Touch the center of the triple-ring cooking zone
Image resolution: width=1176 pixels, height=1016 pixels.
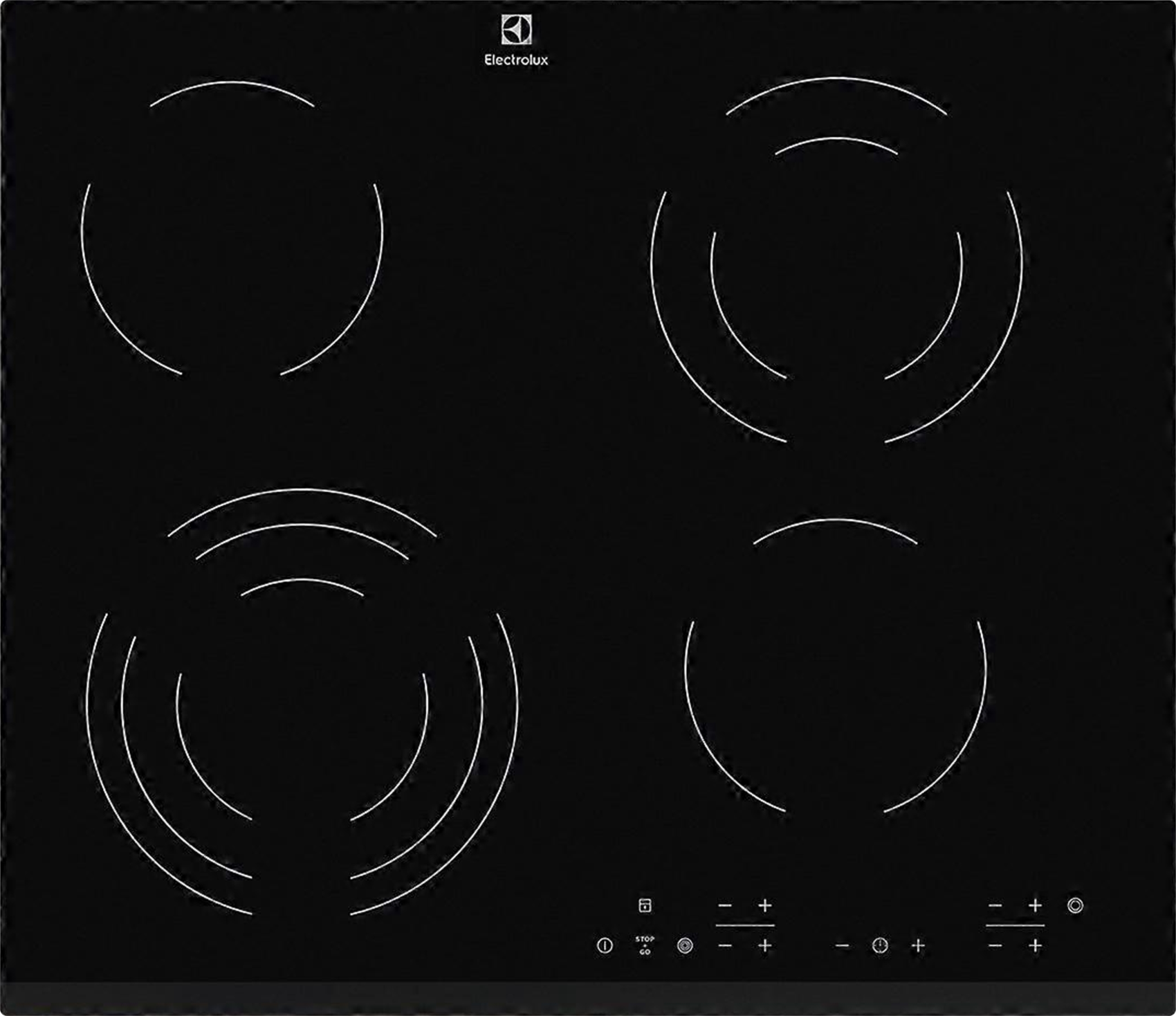(x=302, y=702)
